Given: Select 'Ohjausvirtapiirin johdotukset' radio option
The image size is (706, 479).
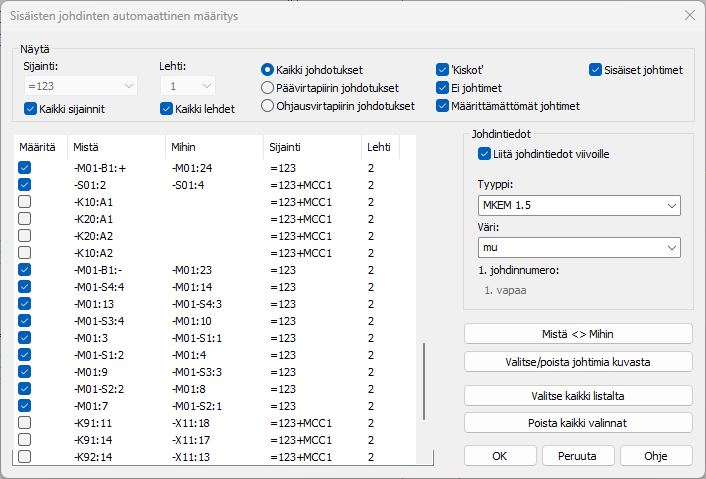Looking at the screenshot, I should coord(267,106).
